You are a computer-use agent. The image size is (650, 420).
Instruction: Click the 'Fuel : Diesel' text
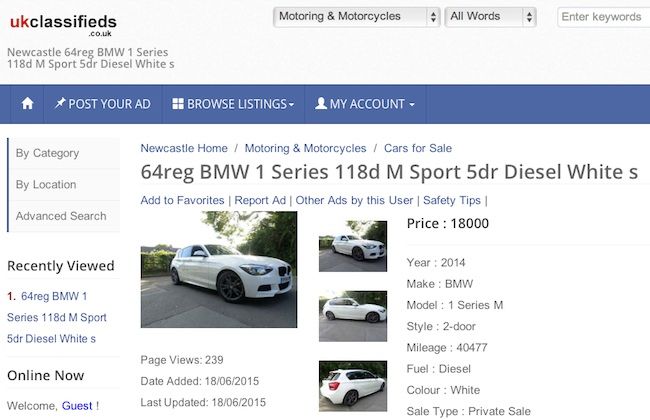[439, 369]
